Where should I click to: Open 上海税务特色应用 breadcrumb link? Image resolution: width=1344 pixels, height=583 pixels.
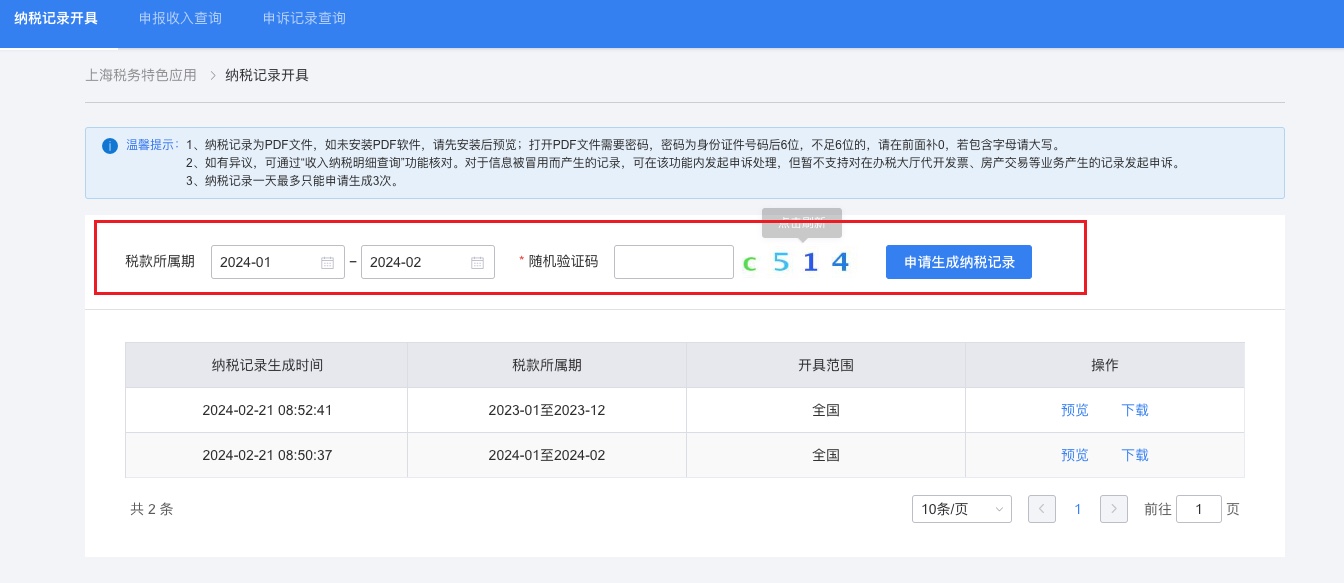tap(141, 75)
